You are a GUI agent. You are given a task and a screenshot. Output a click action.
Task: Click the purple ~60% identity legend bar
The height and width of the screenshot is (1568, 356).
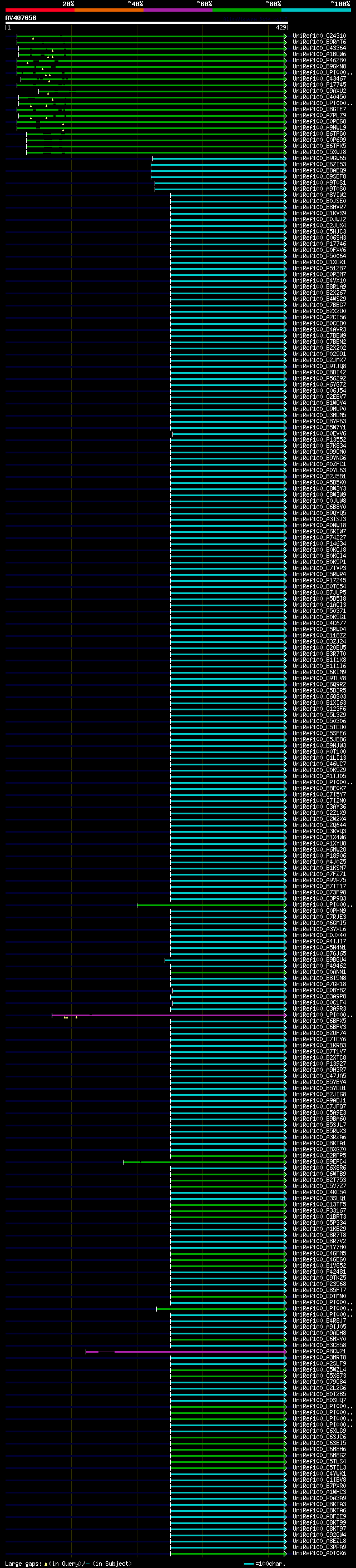tap(179, 10)
